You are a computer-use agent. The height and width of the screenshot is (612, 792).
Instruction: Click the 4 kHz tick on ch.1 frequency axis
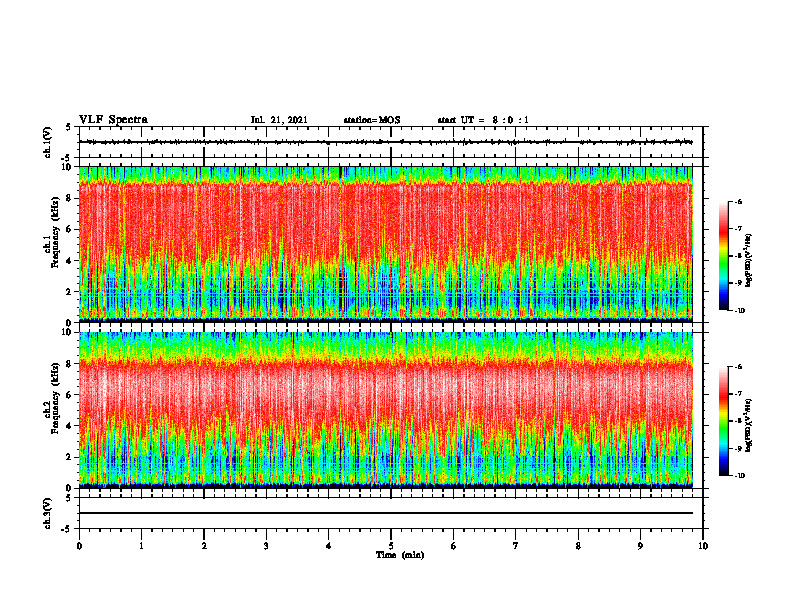[x=70, y=261]
